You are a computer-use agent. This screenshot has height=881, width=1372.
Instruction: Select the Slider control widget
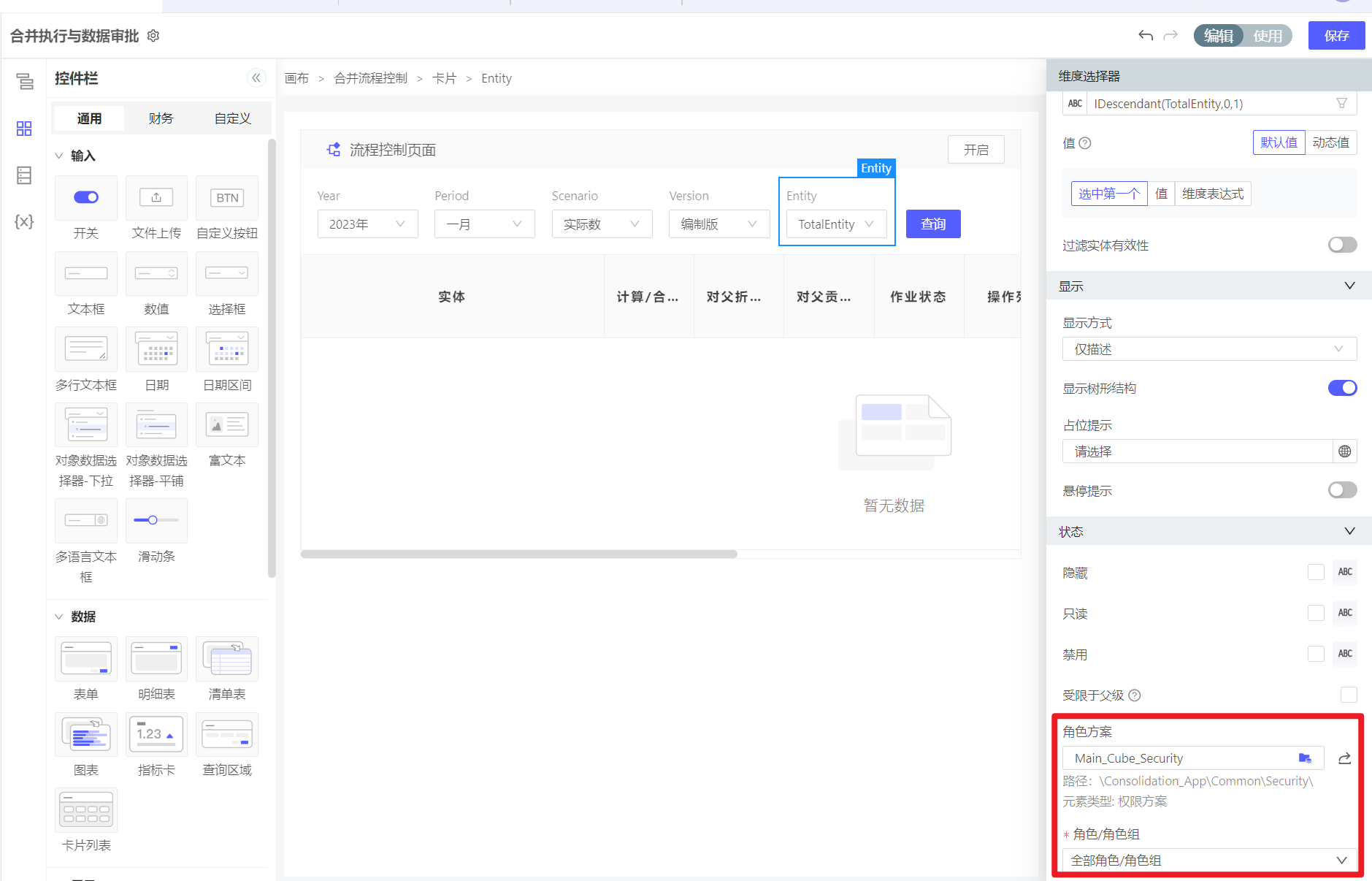156,521
